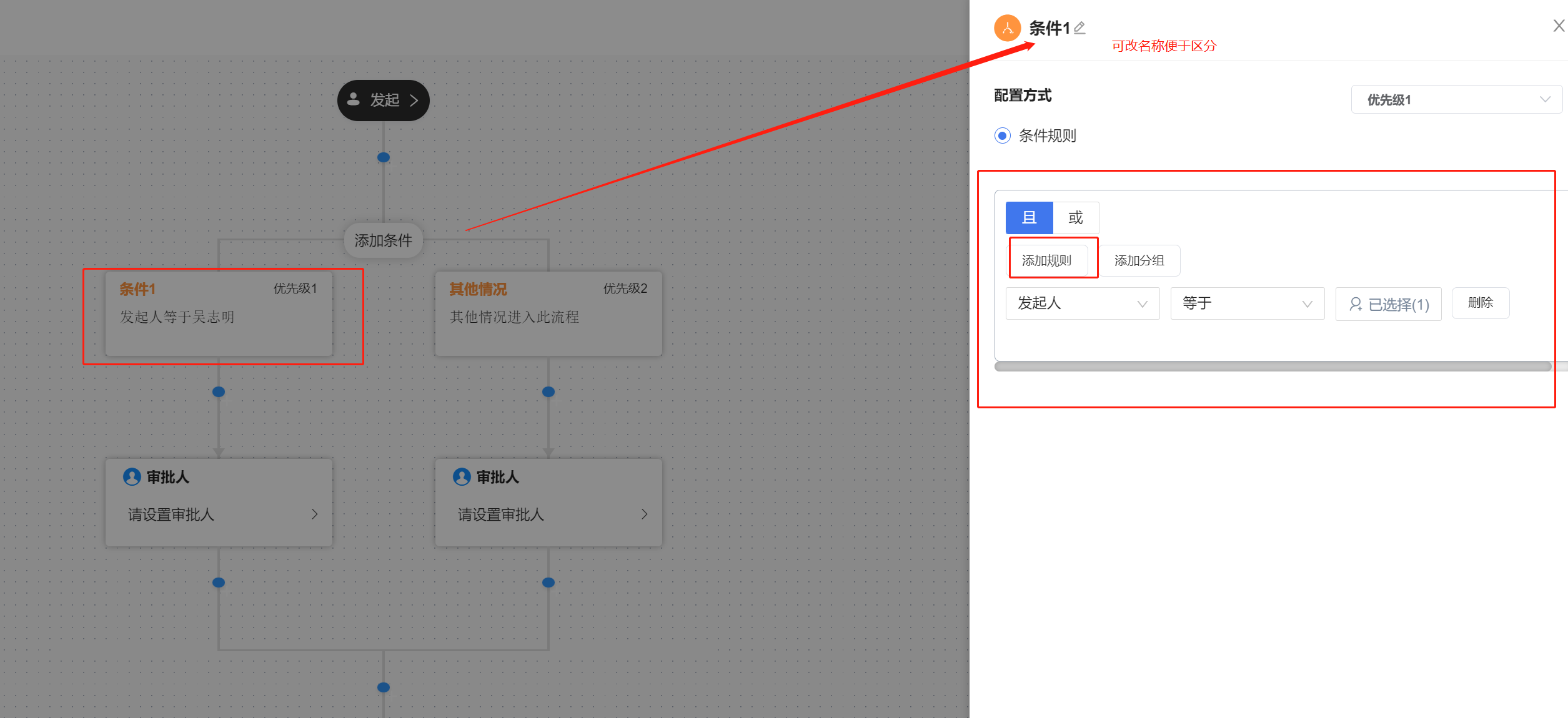
Task: Switch rule logic to 且
Action: pyautogui.click(x=1029, y=218)
